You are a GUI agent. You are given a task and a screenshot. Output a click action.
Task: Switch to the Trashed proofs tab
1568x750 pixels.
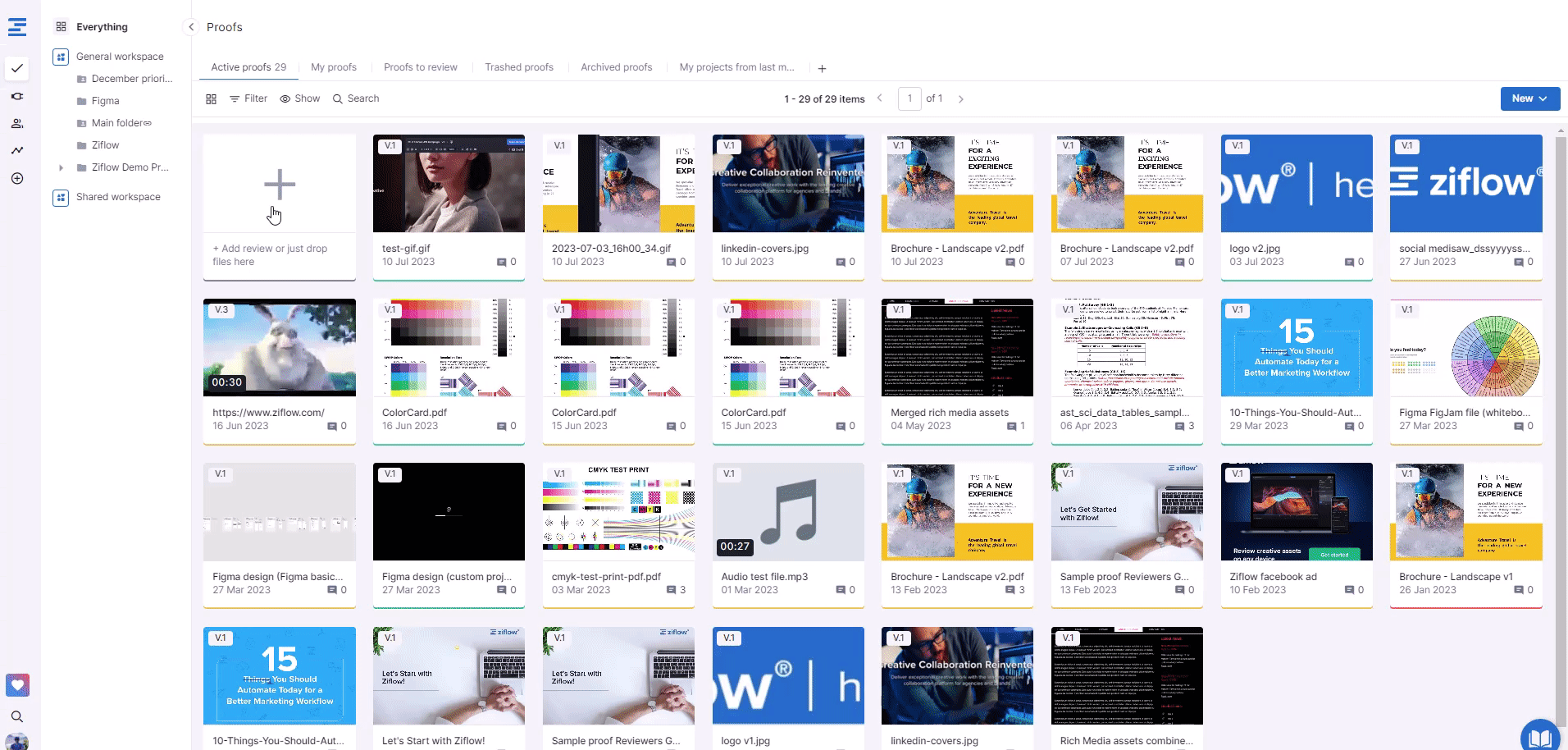(x=518, y=67)
